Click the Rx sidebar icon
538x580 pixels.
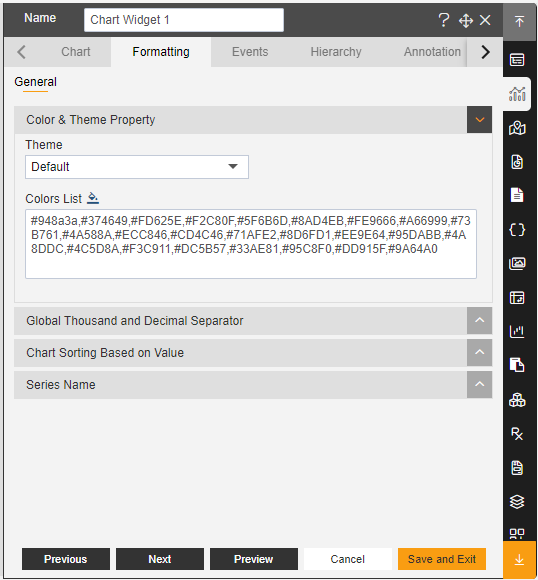(x=517, y=434)
